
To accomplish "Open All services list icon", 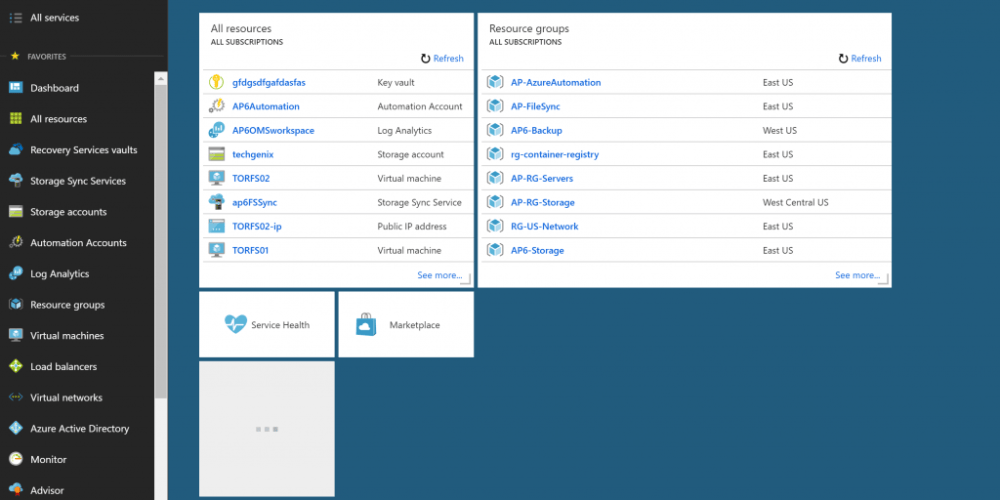I will [x=16, y=18].
